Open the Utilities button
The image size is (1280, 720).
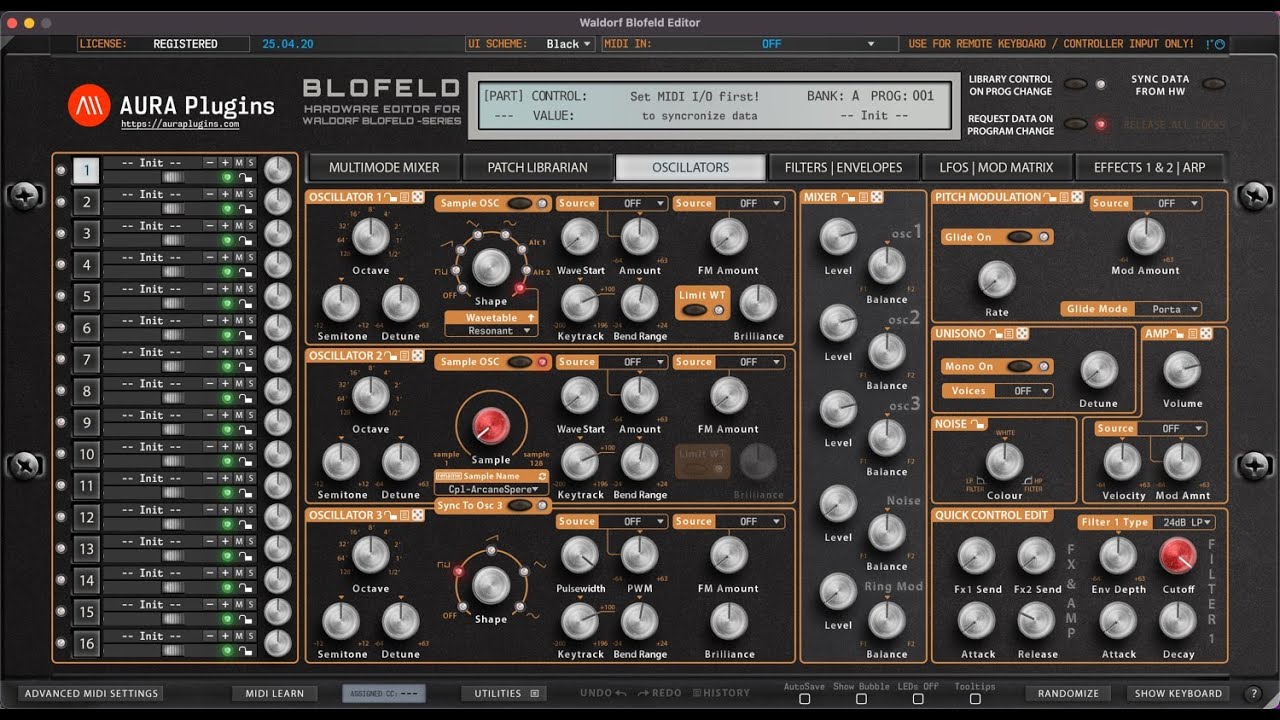click(x=505, y=693)
